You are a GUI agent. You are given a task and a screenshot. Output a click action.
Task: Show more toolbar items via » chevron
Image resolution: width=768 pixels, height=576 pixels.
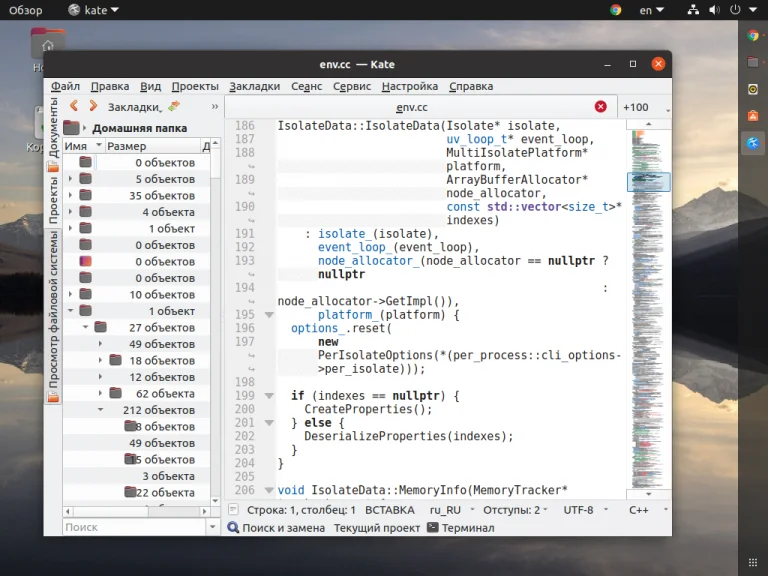[214, 106]
